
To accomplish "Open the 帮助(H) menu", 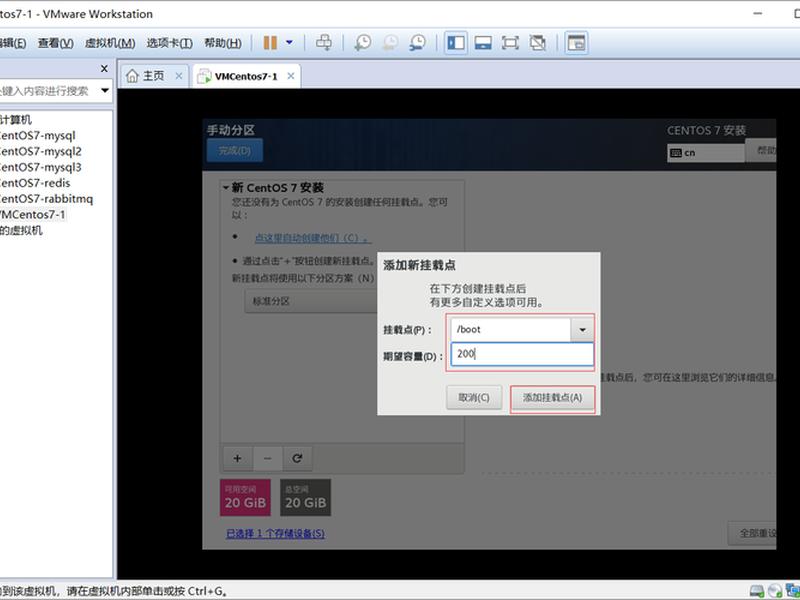I will (223, 43).
